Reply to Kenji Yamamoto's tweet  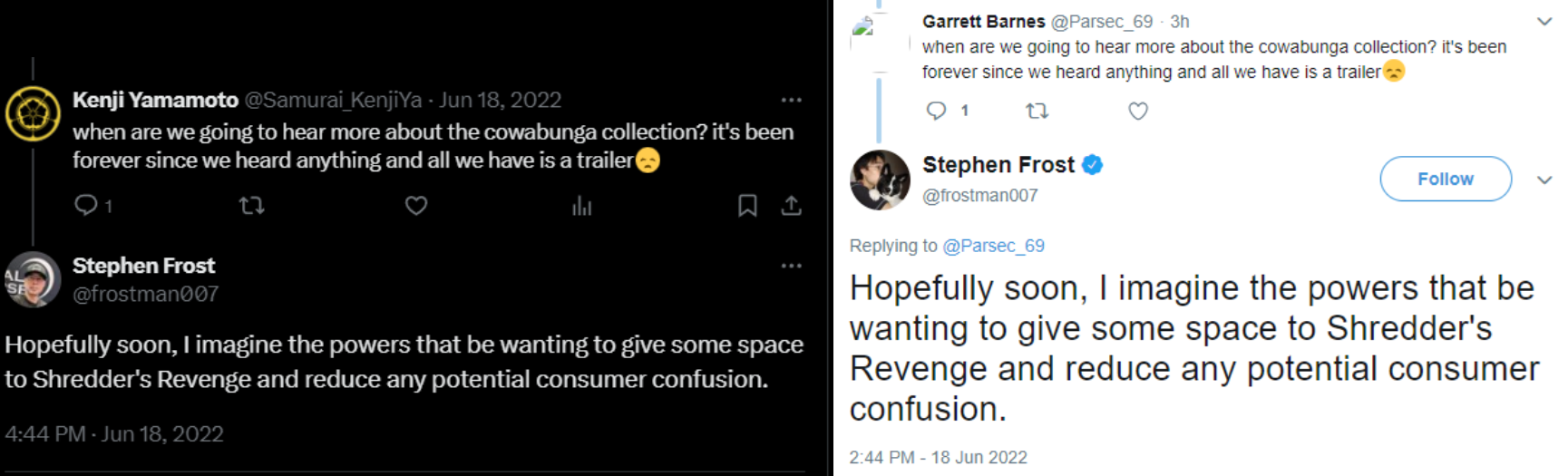coord(86,206)
